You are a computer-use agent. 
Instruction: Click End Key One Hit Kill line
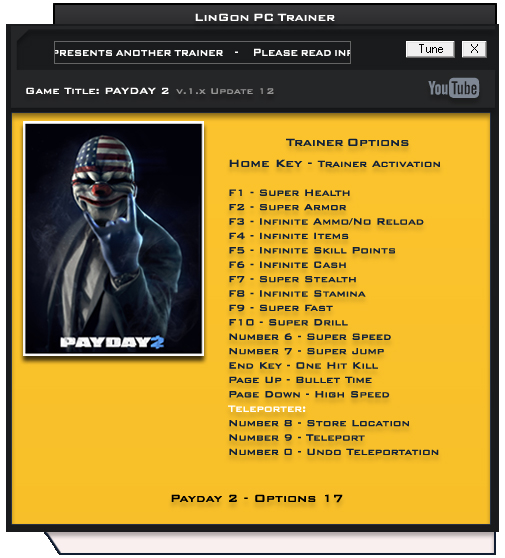tap(304, 365)
